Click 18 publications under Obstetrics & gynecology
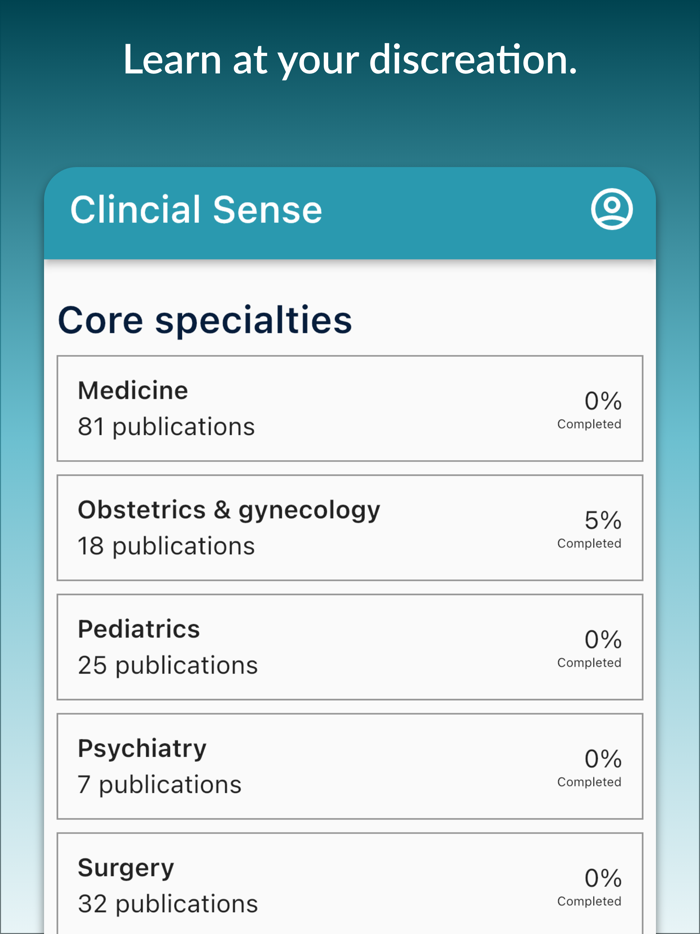The width and height of the screenshot is (700, 934). point(166,546)
